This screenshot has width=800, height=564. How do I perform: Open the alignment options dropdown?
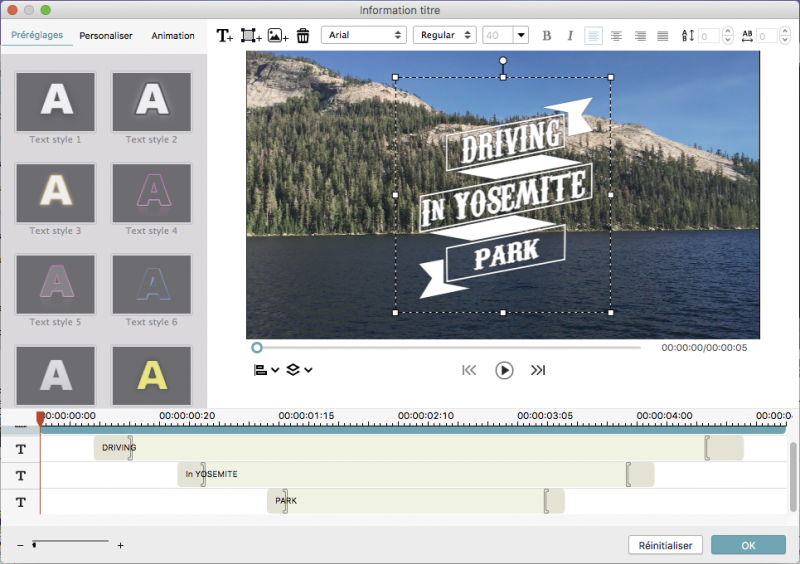click(x=266, y=370)
